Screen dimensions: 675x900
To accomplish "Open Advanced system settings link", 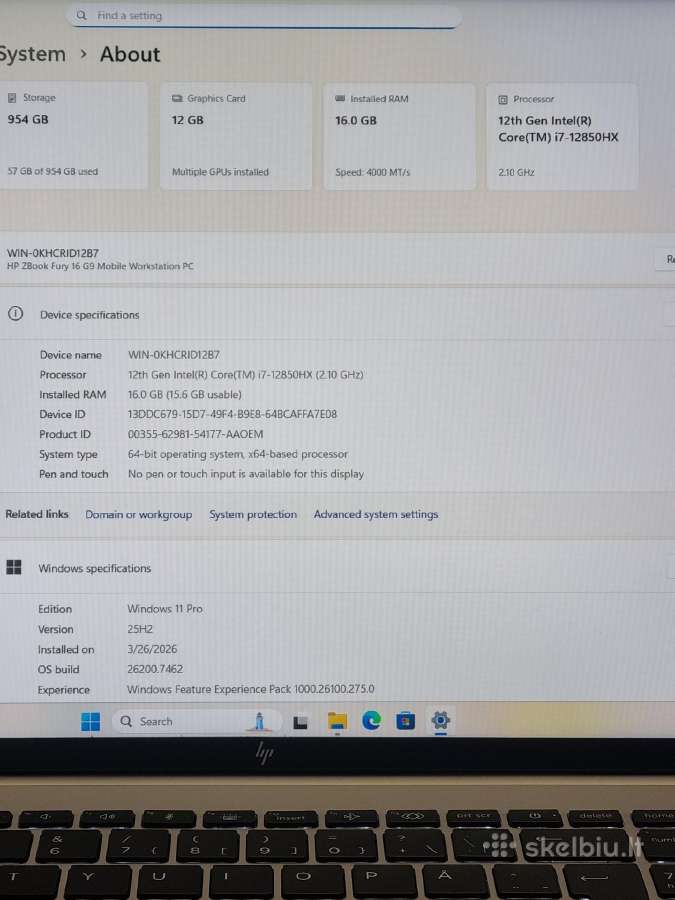I will [x=376, y=514].
